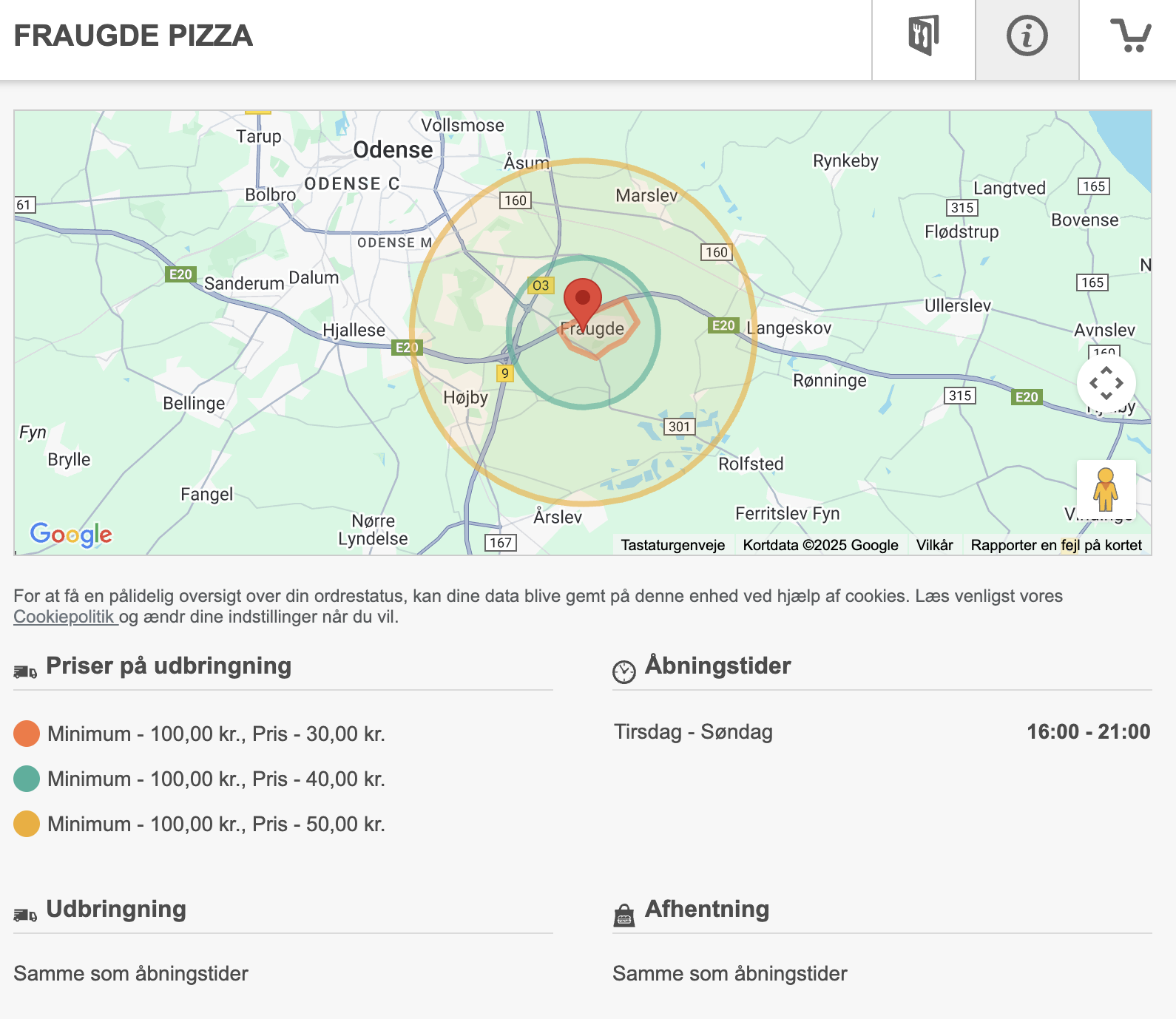This screenshot has width=1176, height=1019.
Task: Click Rapporter en fejl på kortet
Action: click(1056, 545)
